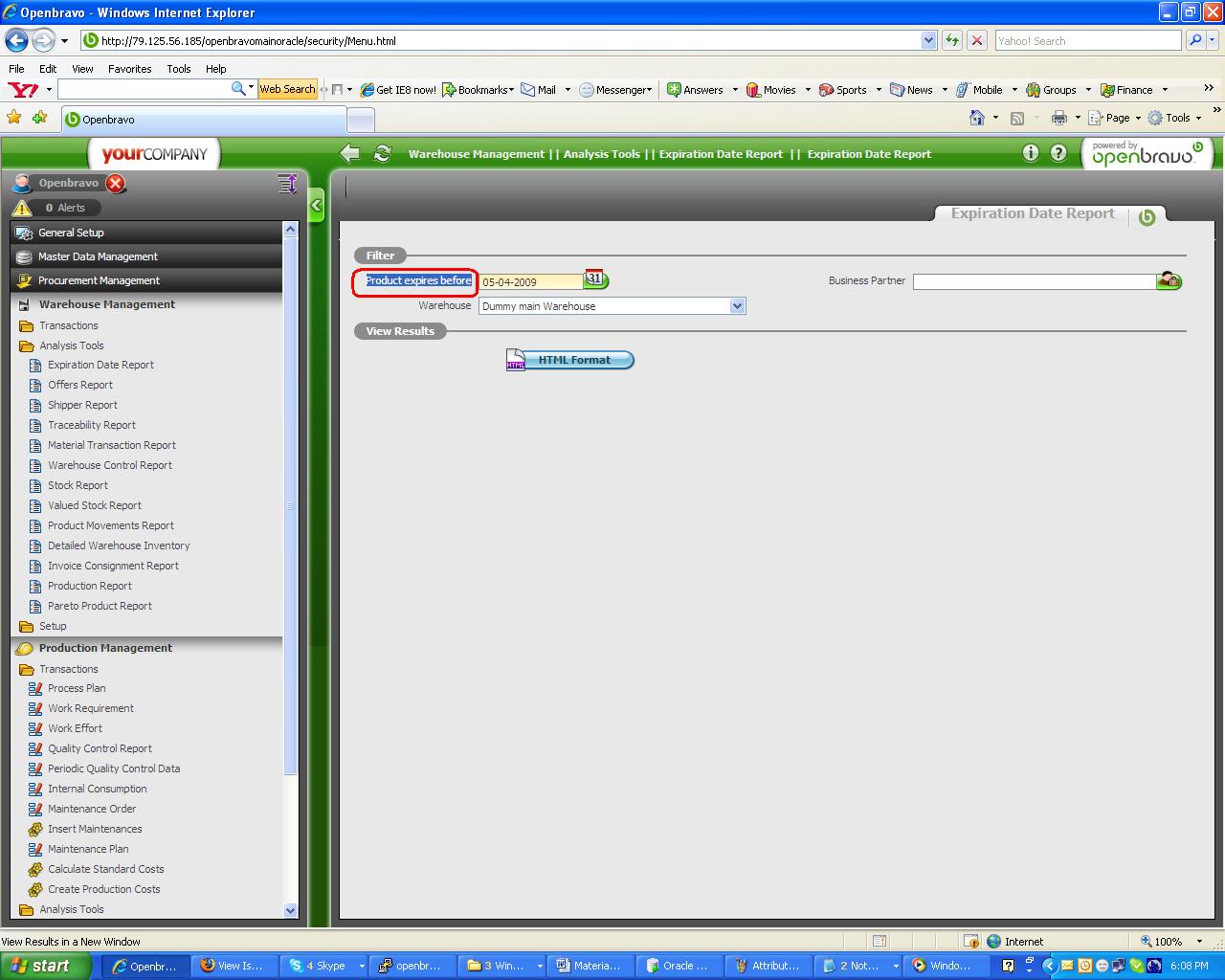Click the Yahoo toolbar logo
The width and height of the screenshot is (1225, 980).
coord(21,89)
